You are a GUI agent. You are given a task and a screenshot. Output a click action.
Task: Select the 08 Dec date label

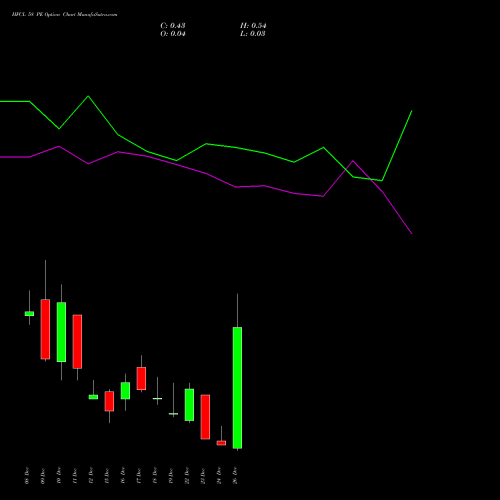(27, 475)
